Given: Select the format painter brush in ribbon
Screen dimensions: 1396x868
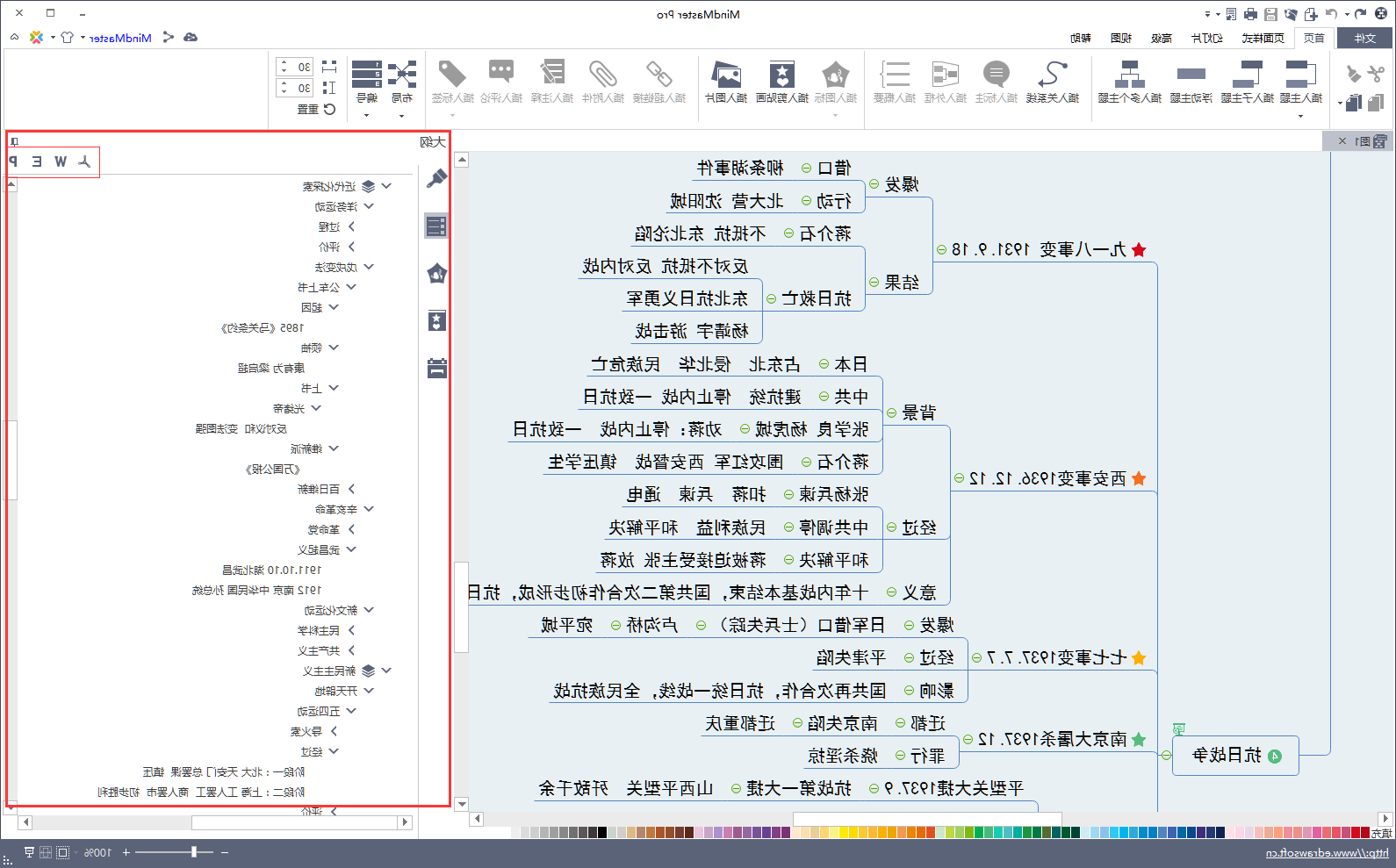Looking at the screenshot, I should pos(1353,74).
